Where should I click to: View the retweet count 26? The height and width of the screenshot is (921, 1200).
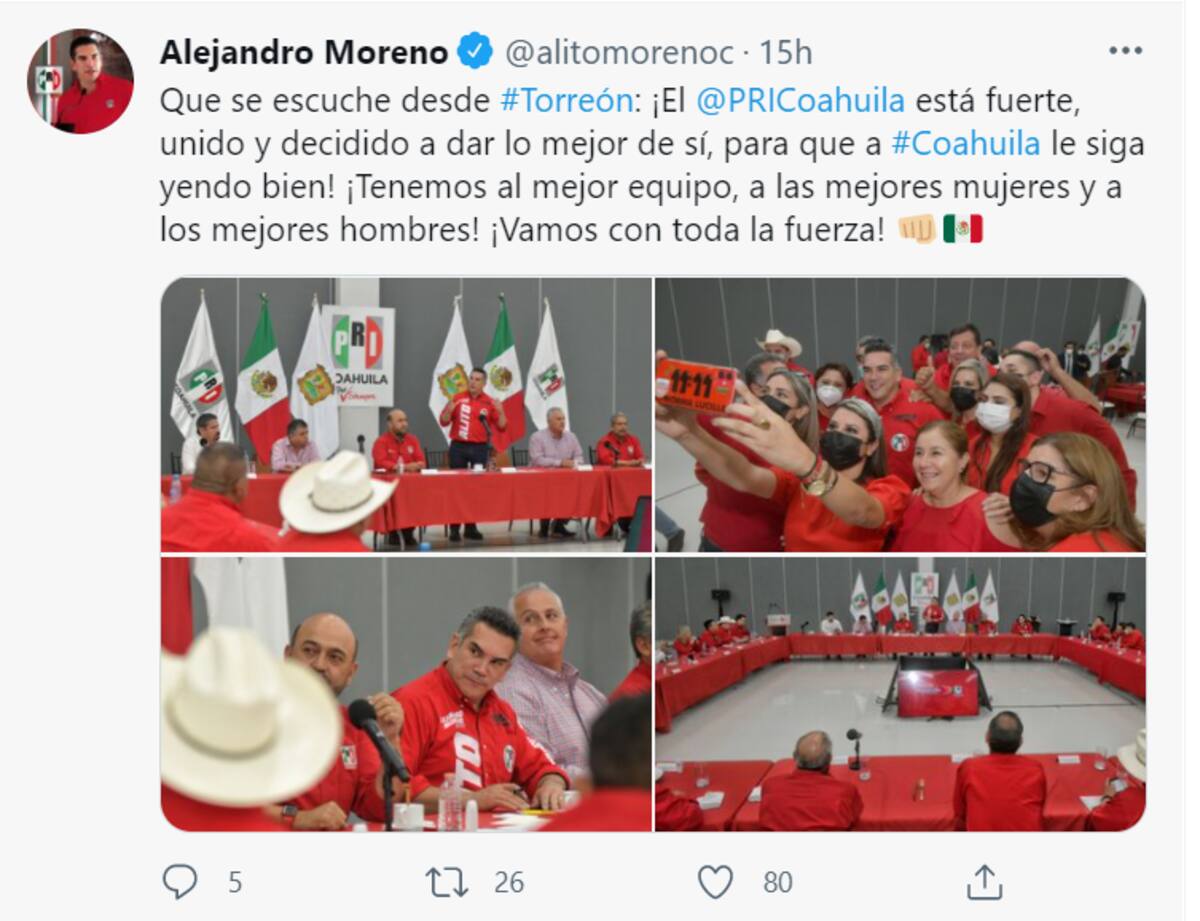click(509, 882)
